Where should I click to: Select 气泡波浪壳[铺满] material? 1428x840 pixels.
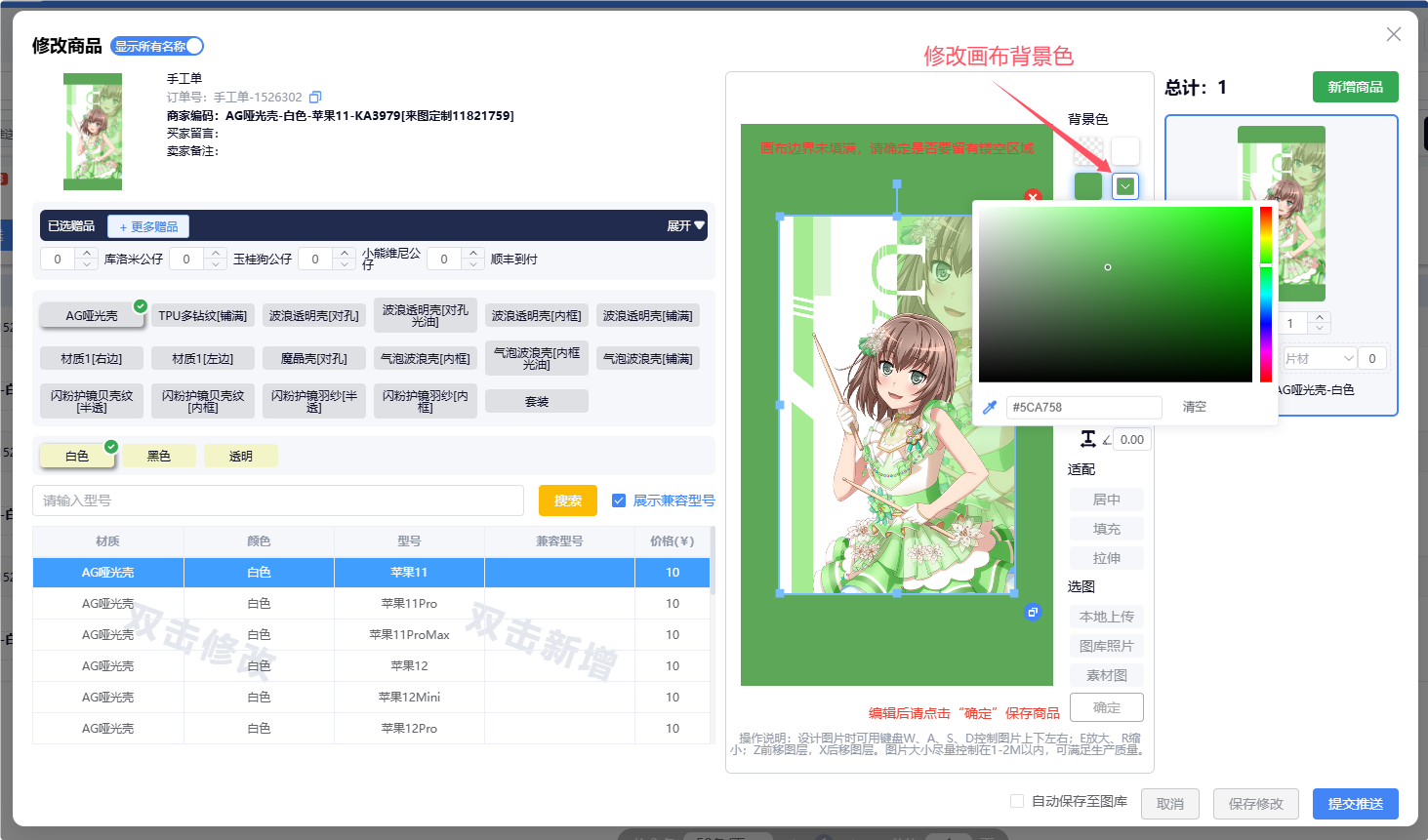tap(648, 359)
